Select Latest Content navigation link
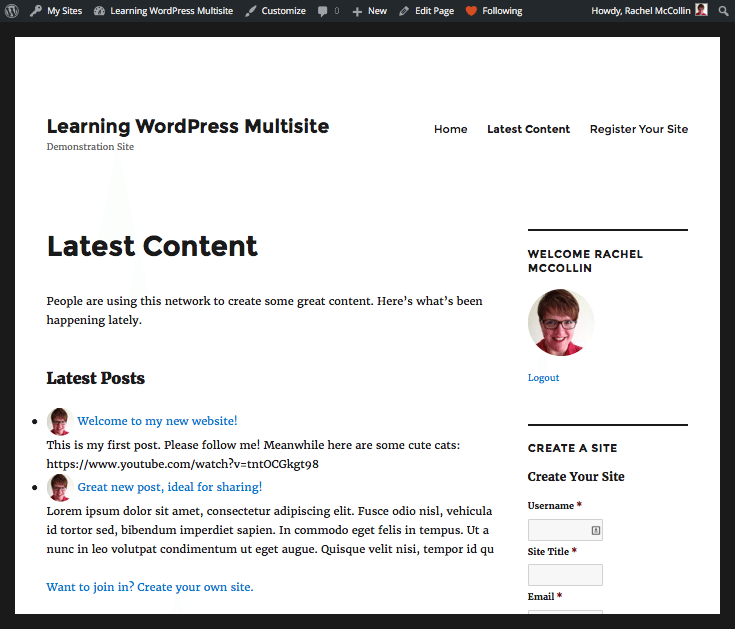This screenshot has height=629, width=735. click(528, 129)
